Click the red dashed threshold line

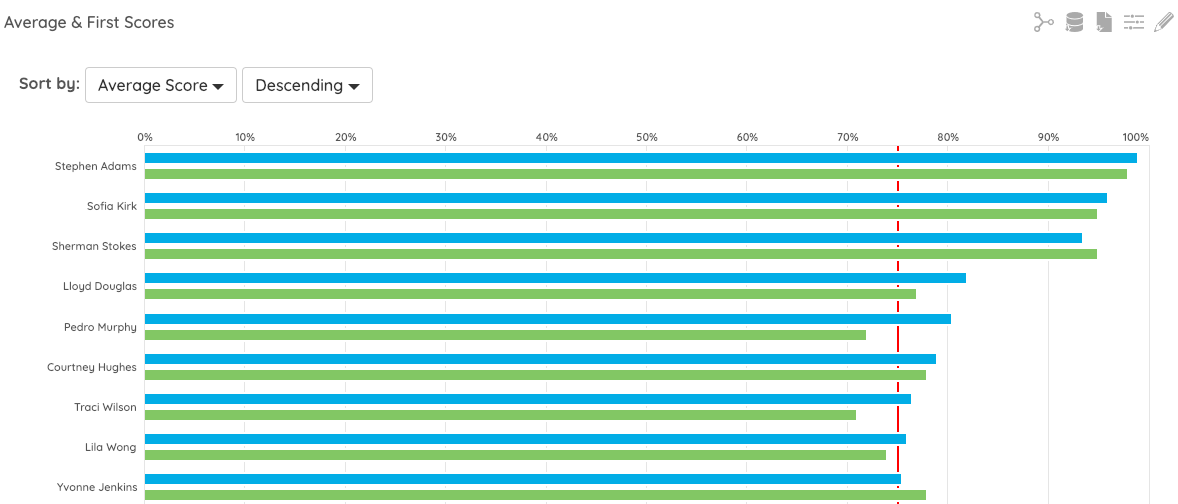pos(898,324)
